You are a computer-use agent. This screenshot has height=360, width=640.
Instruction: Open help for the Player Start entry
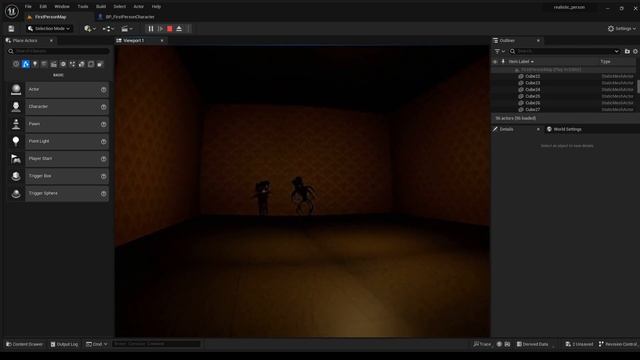(x=104, y=159)
